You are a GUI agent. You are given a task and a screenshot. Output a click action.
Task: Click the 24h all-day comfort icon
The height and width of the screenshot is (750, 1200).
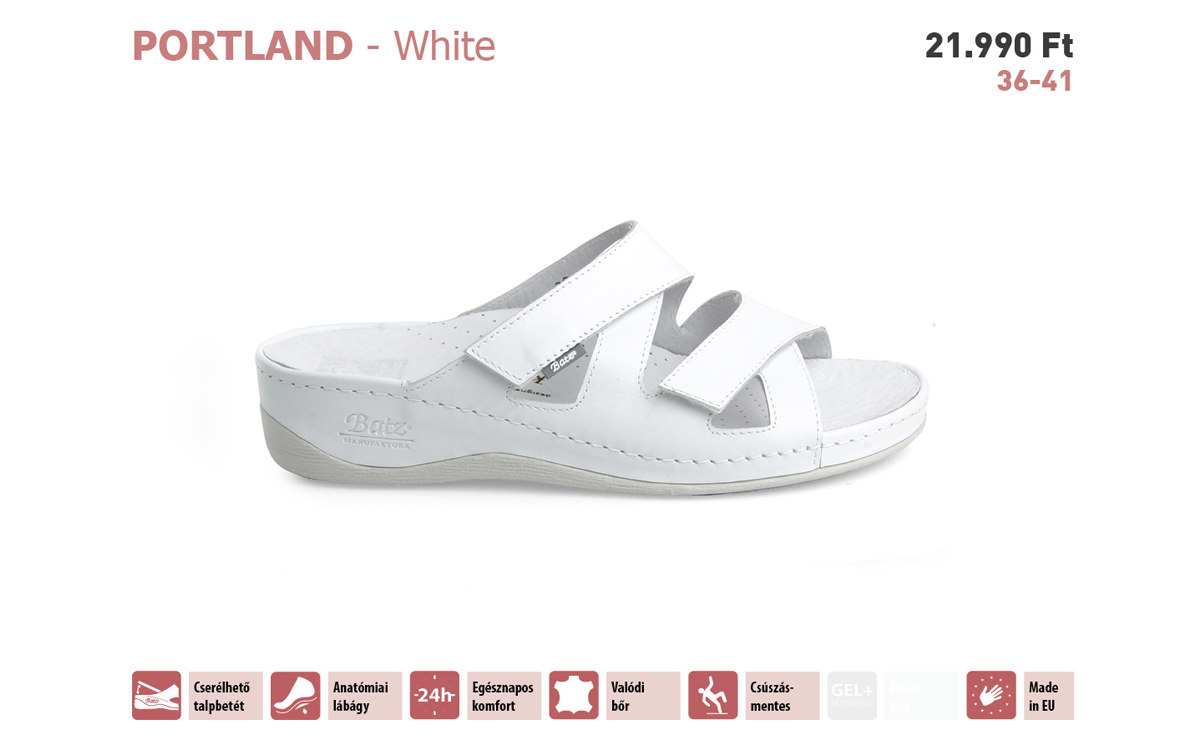pos(434,695)
